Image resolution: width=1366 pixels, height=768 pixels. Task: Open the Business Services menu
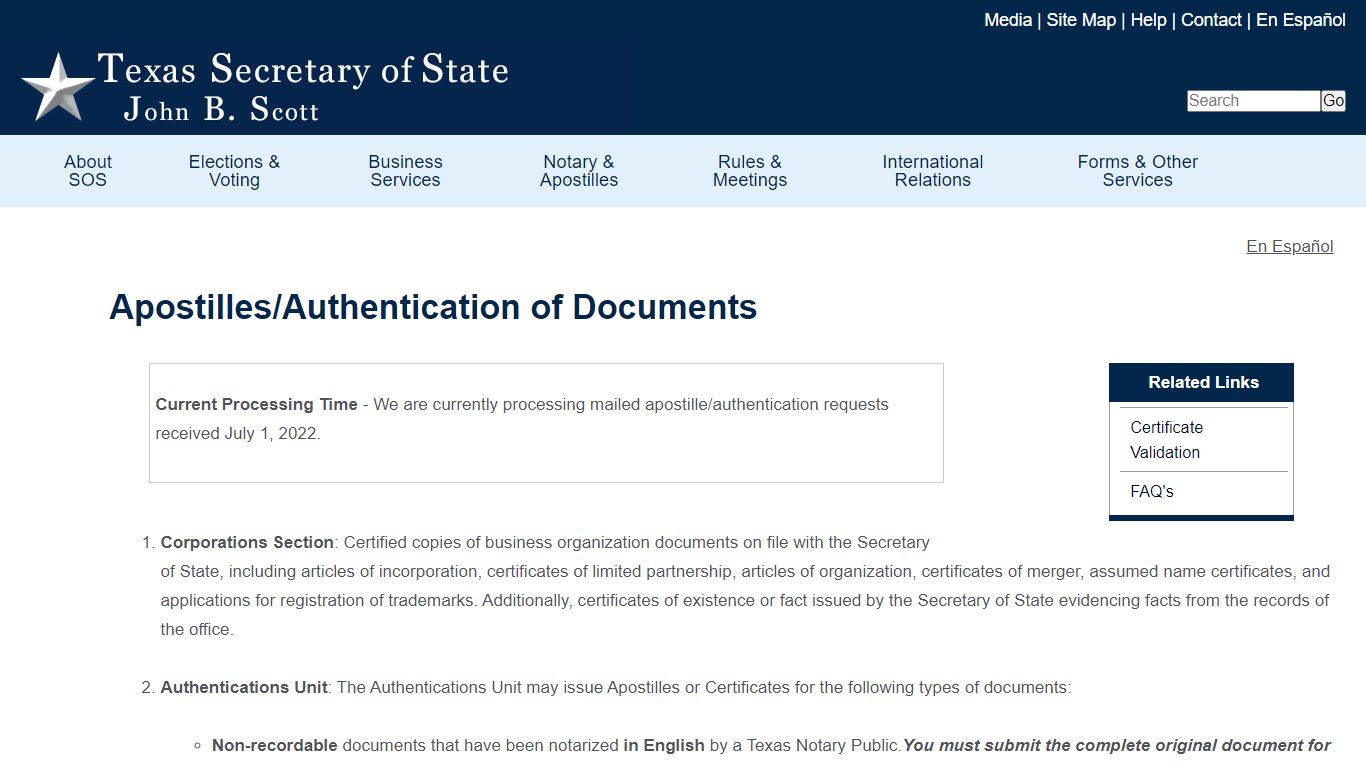tap(405, 171)
